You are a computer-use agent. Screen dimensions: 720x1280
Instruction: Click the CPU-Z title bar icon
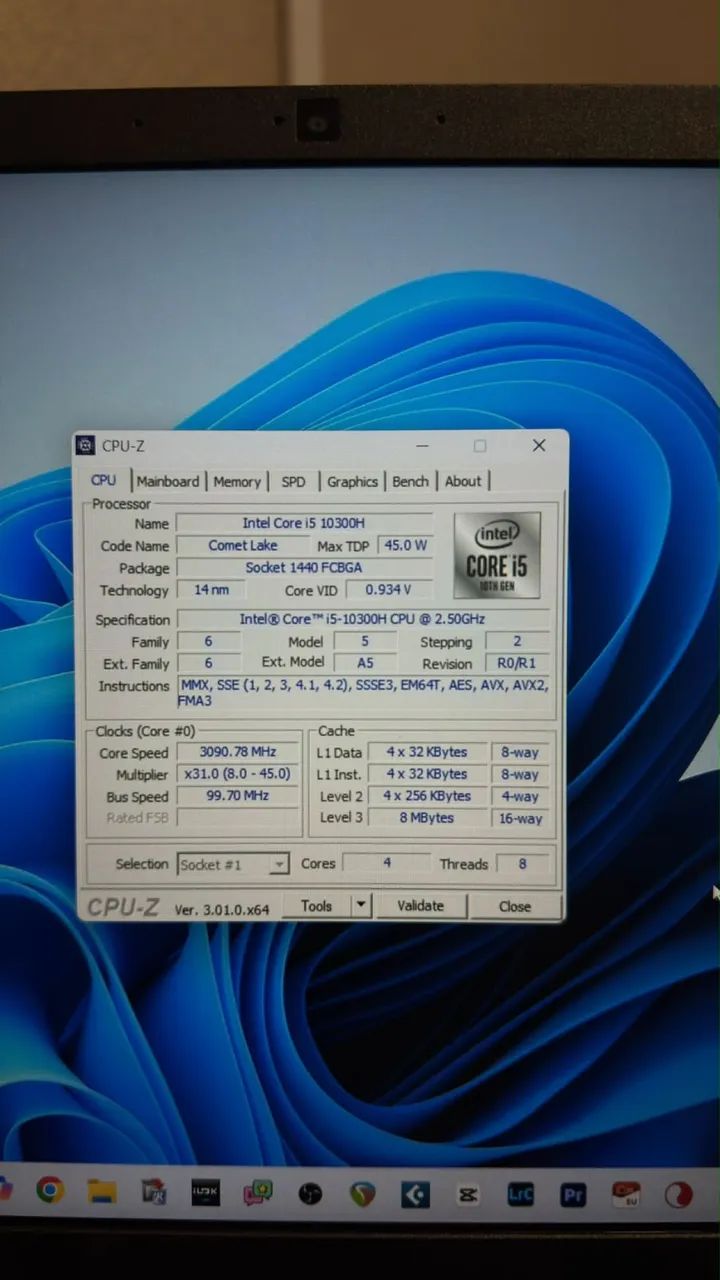point(85,446)
